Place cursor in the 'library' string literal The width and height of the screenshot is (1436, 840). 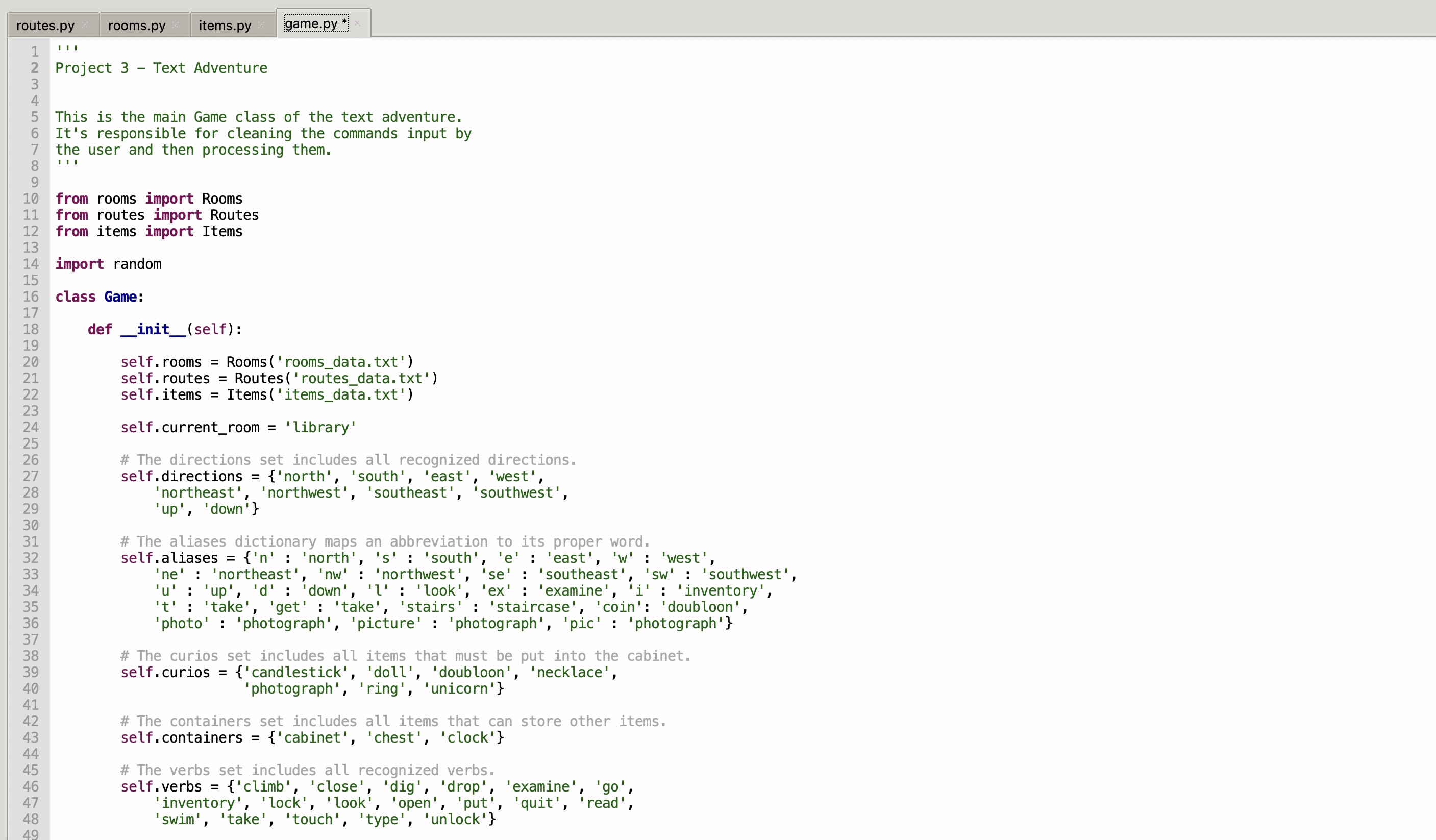coord(320,427)
